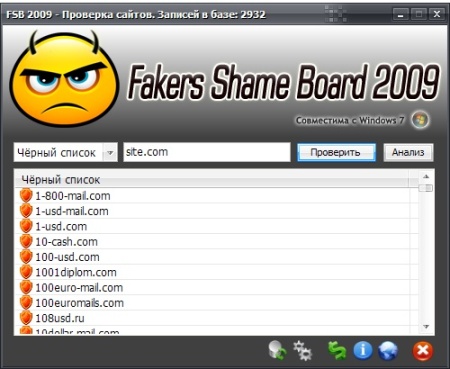Expand the Чёрный список dropdown arrow

[110, 153]
